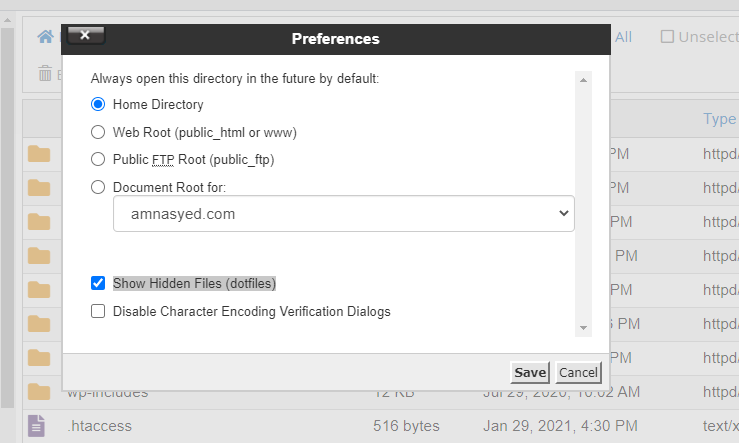The width and height of the screenshot is (739, 443).
Task: Click the Unselect checkbox icon in toolbar
Action: tap(667, 36)
